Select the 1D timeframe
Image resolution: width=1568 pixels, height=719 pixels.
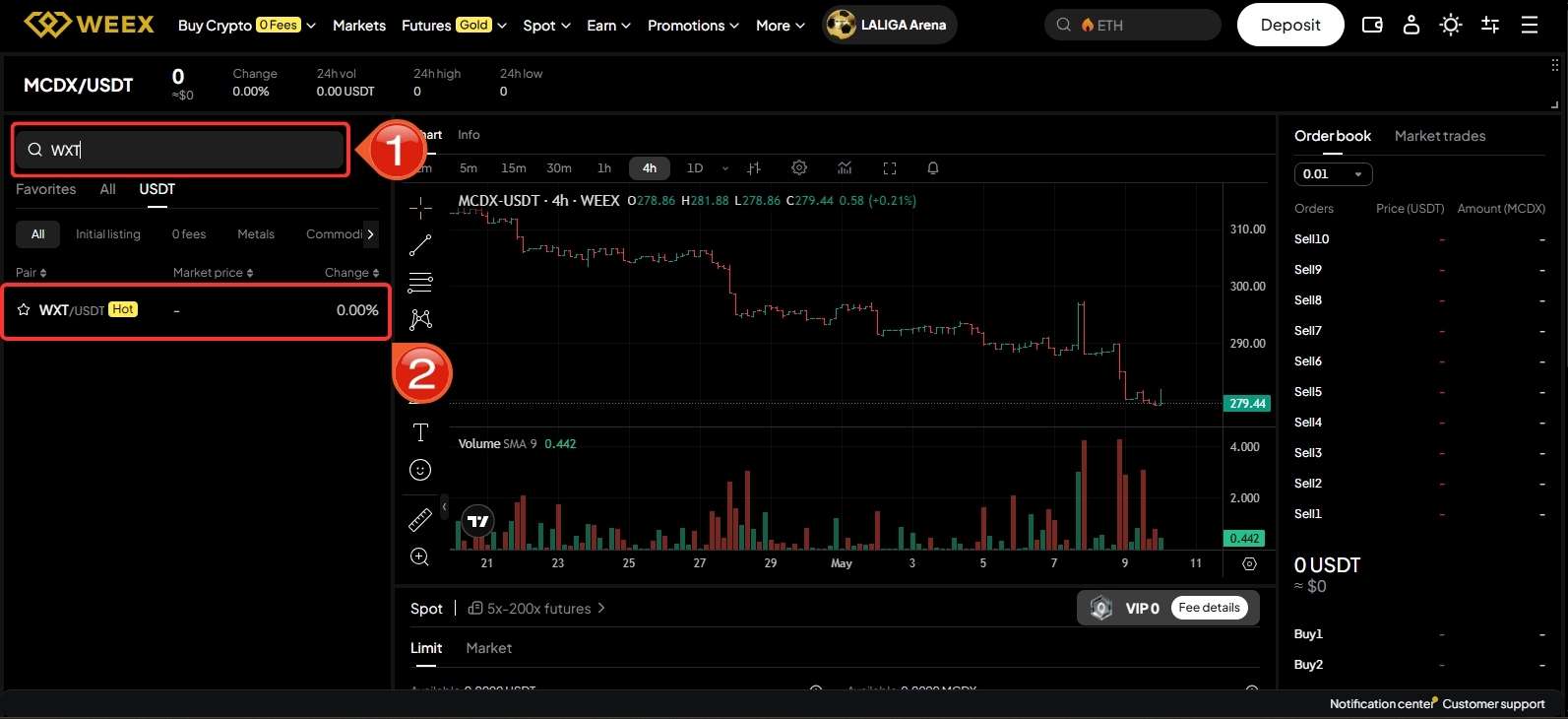[695, 168]
